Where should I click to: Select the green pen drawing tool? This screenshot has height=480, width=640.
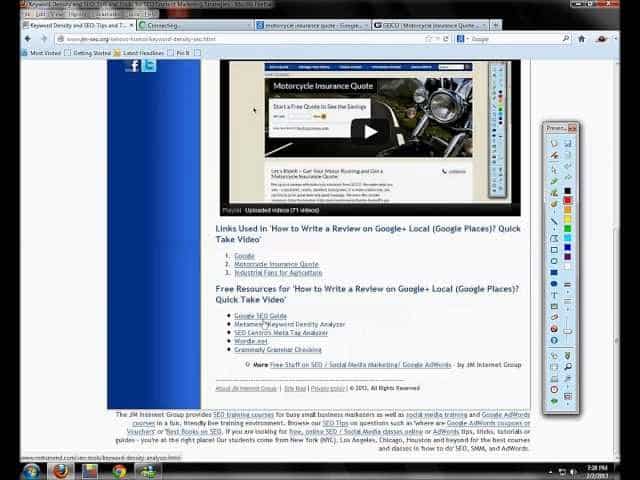pyautogui.click(x=554, y=181)
